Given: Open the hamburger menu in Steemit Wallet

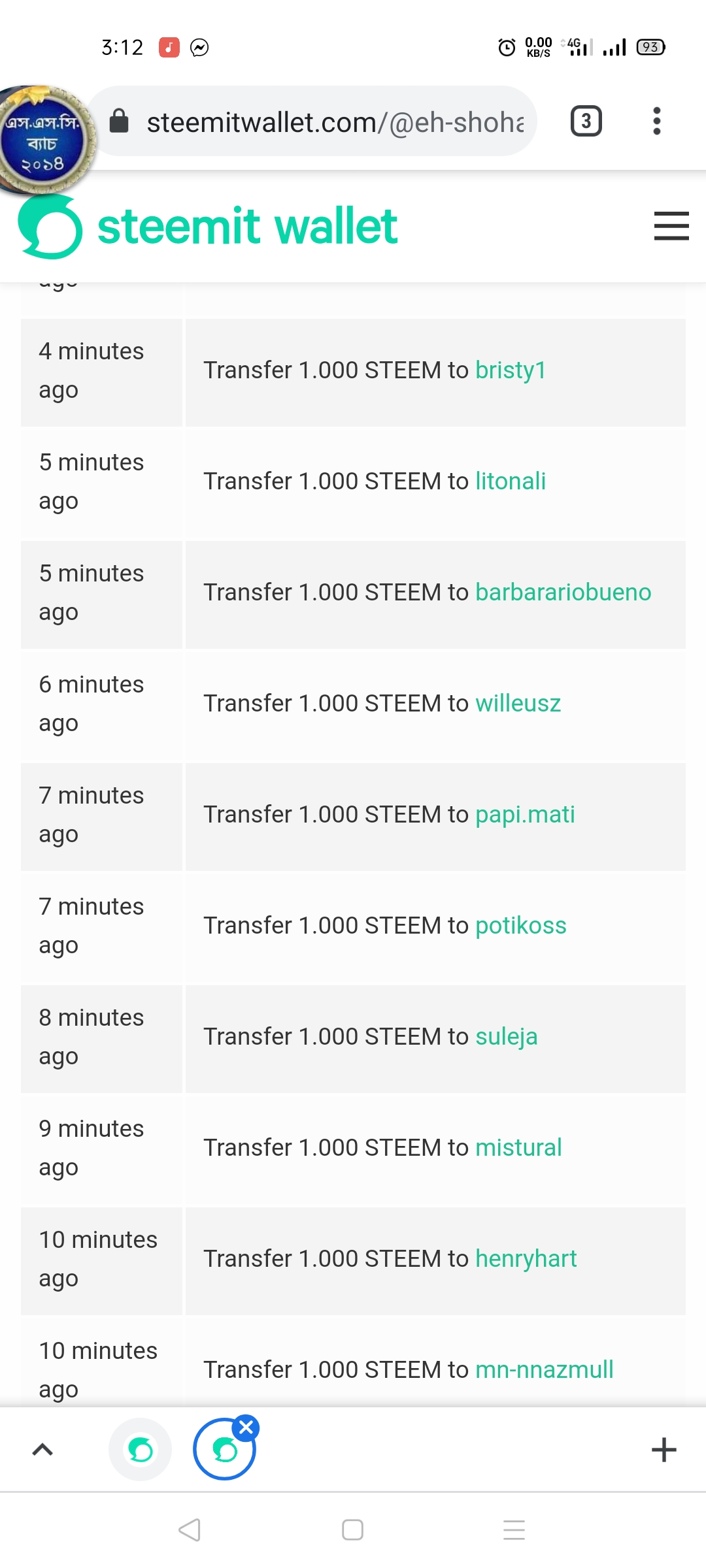Looking at the screenshot, I should 671,226.
